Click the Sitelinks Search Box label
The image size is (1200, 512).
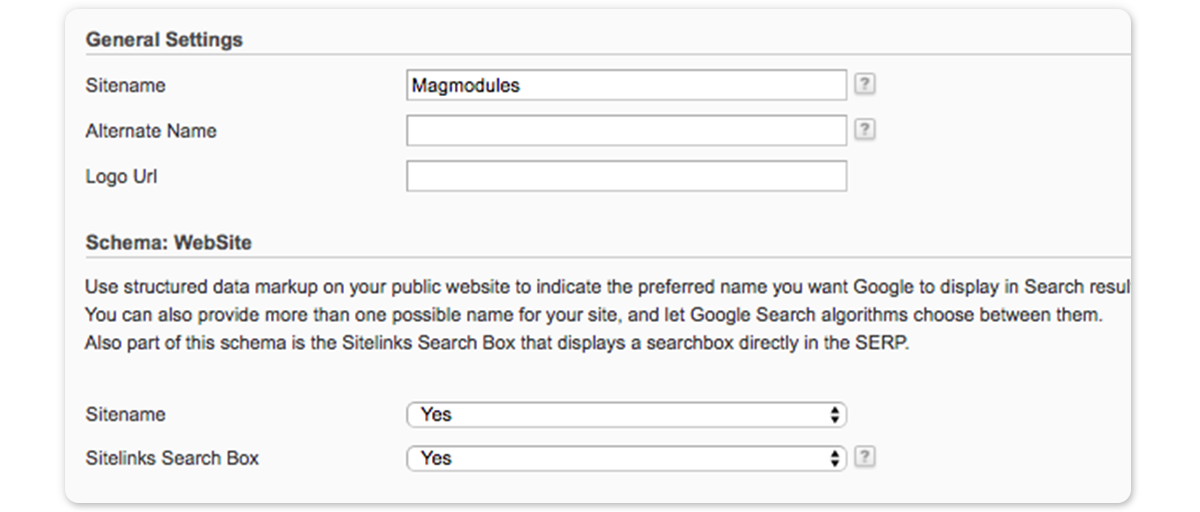[172, 458]
